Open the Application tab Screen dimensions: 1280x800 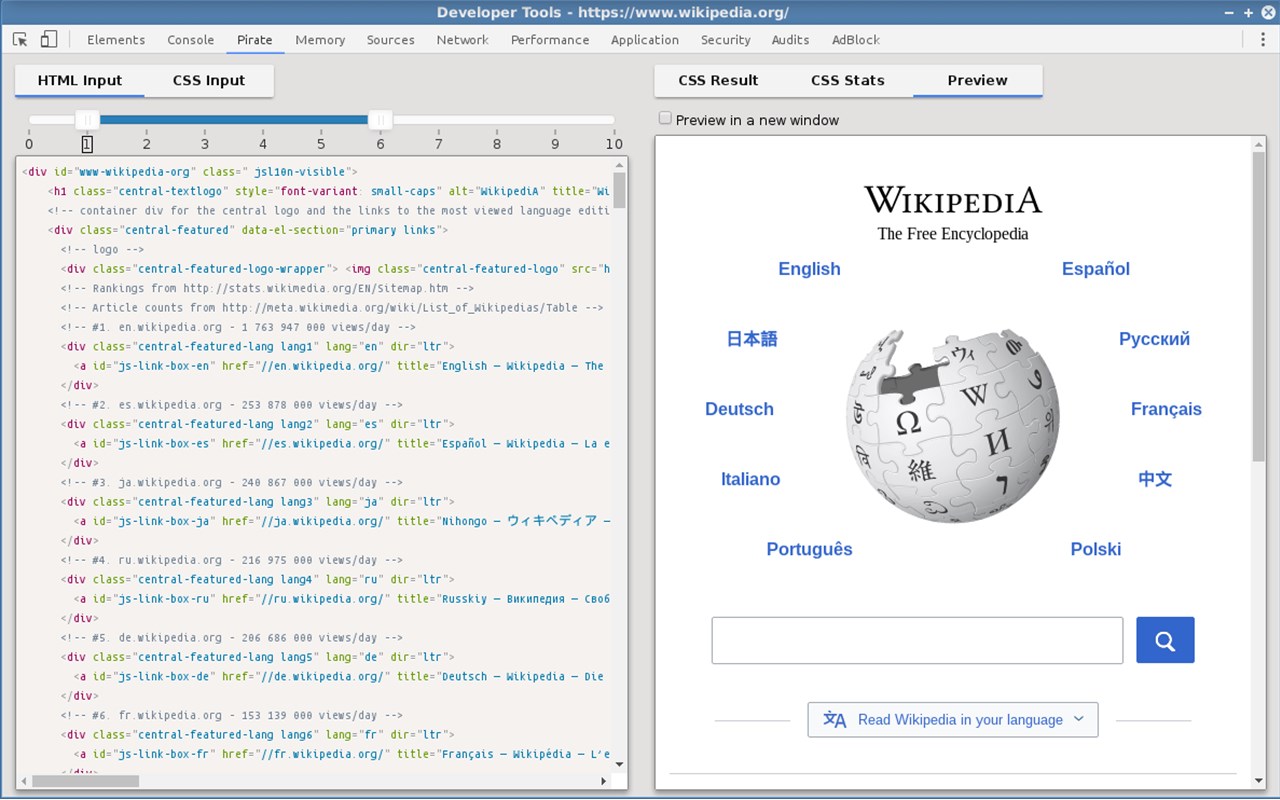(x=645, y=40)
